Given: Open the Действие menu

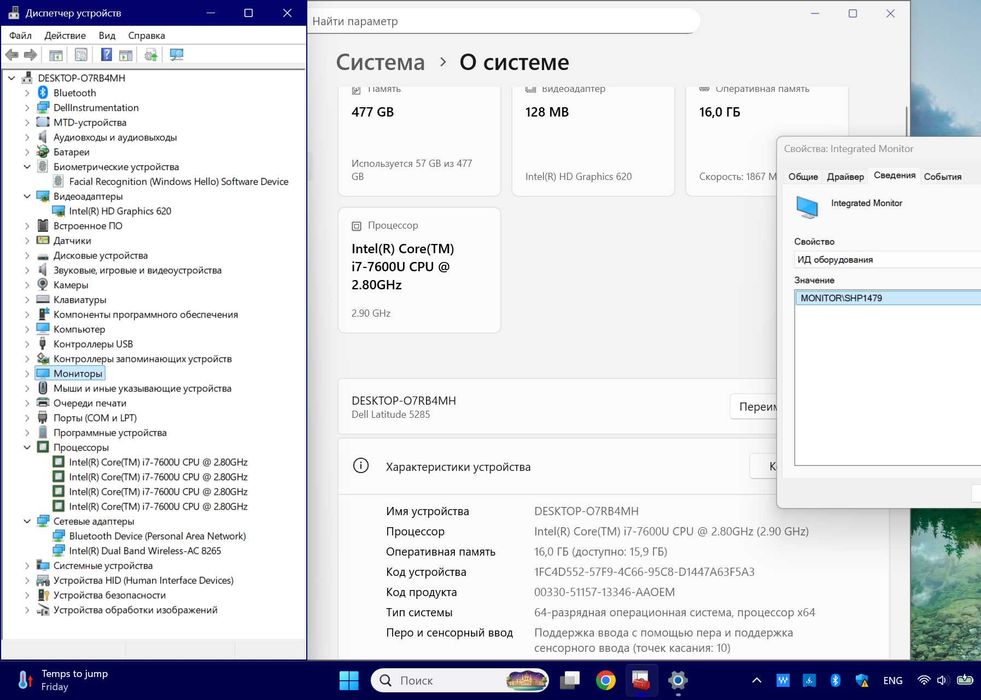Looking at the screenshot, I should point(65,36).
